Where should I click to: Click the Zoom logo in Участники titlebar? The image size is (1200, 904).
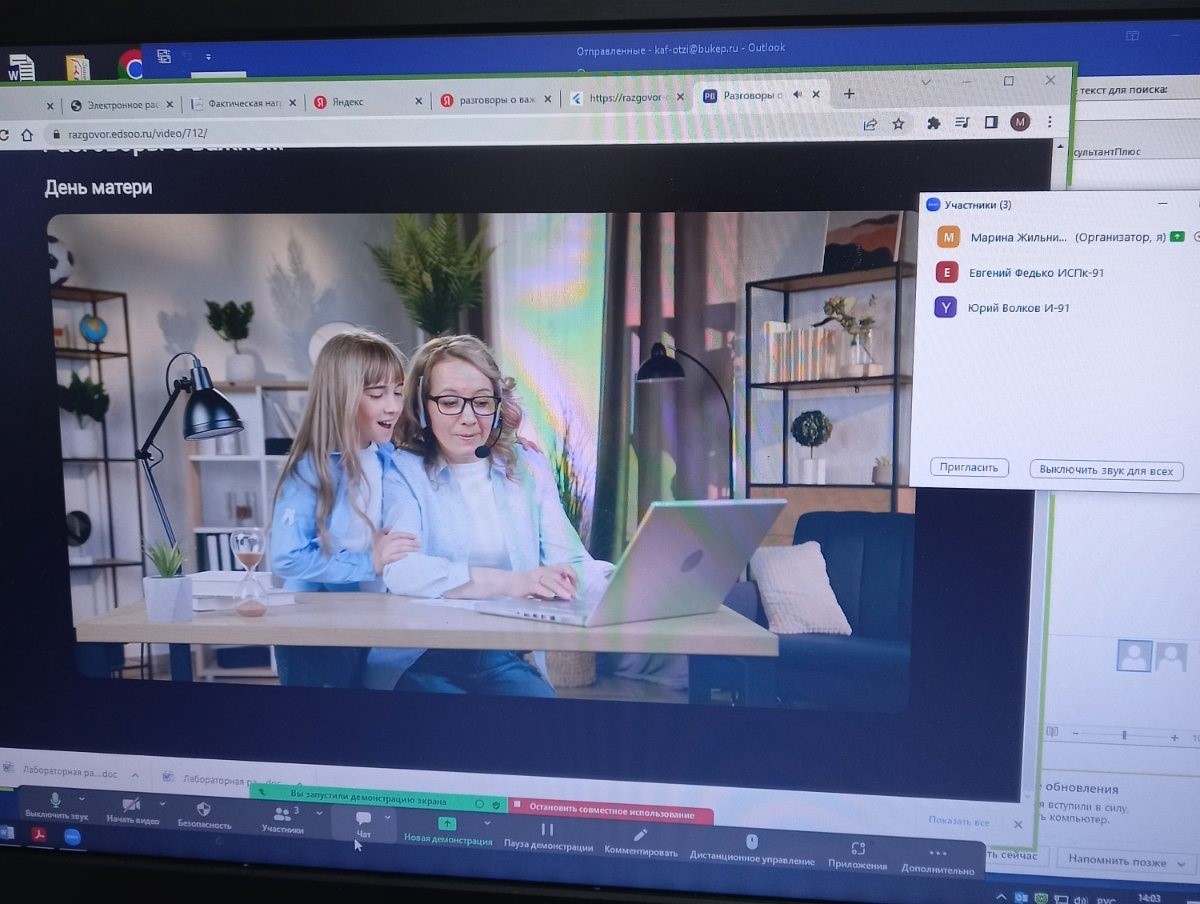(933, 204)
